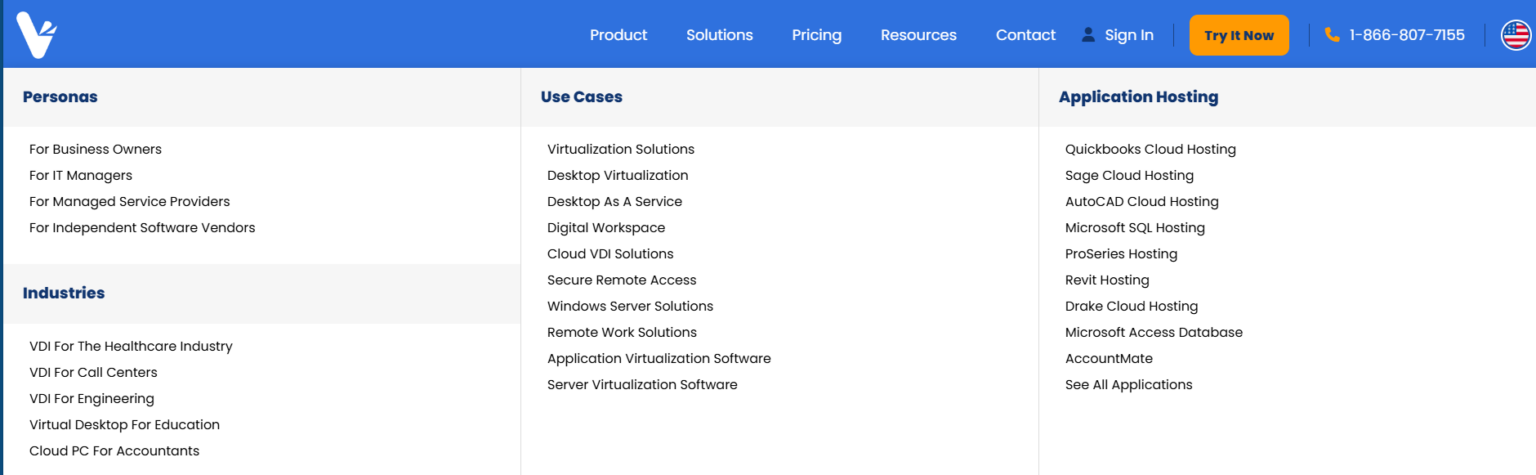Image resolution: width=1536 pixels, height=475 pixels.
Task: Click the Industries heading
Action: point(64,293)
